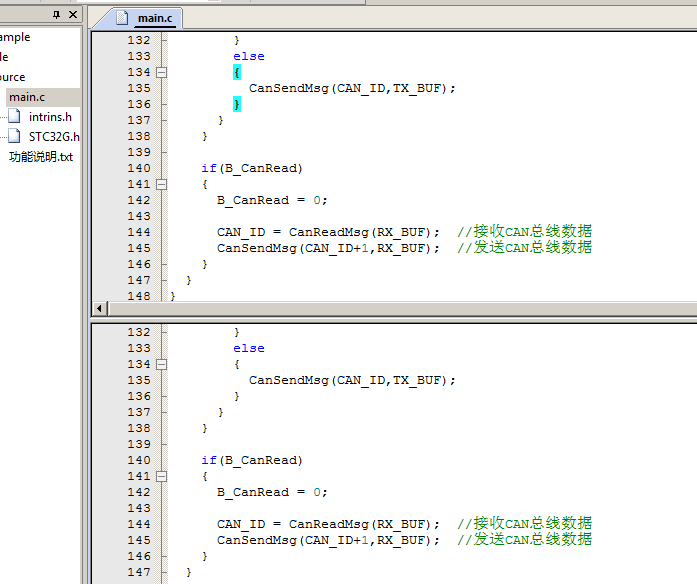Click 'B_CanRead = 0;' in upper pane
The height and width of the screenshot is (584, 697).
272,200
